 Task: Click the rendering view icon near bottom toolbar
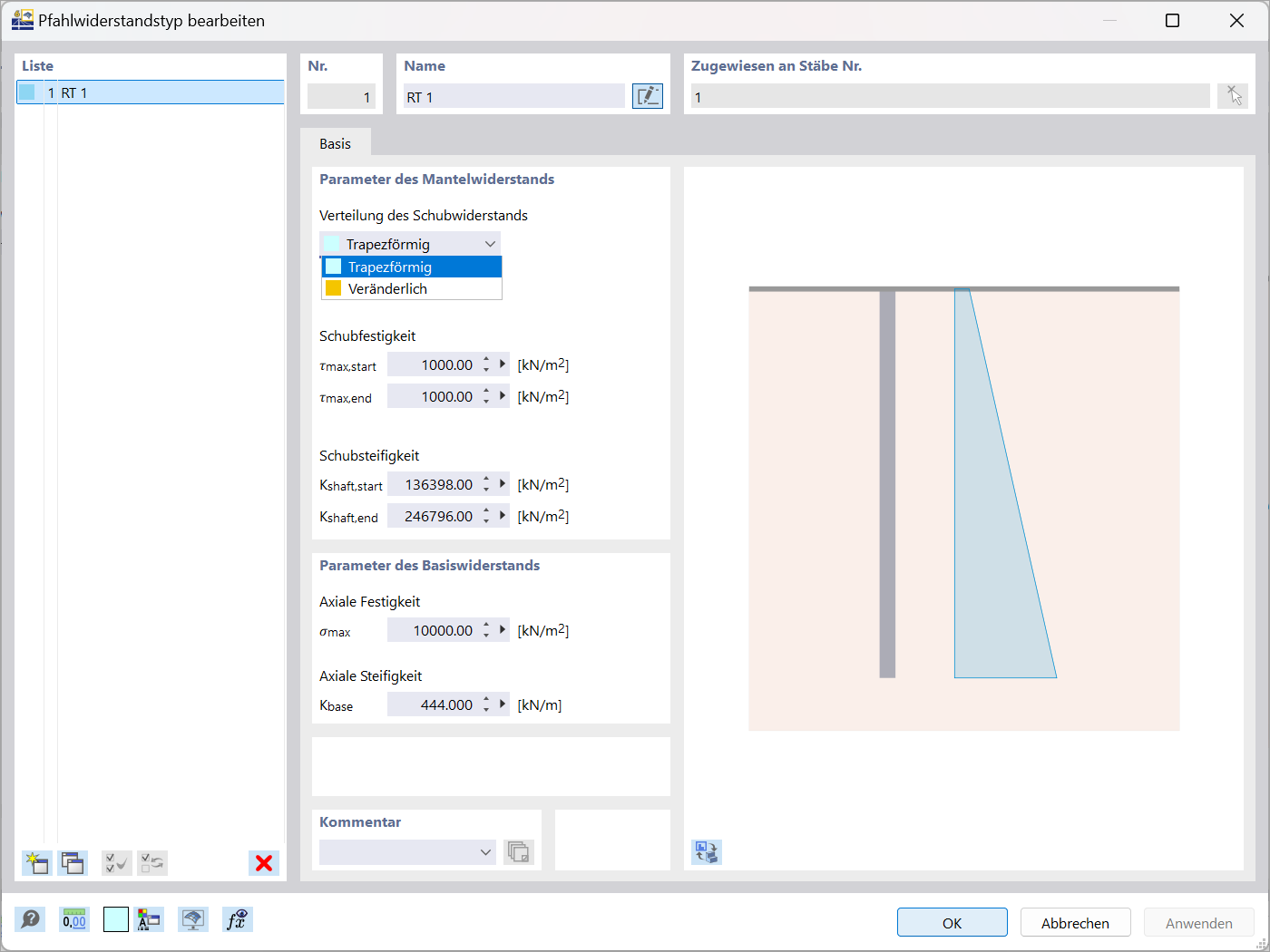[x=193, y=918]
